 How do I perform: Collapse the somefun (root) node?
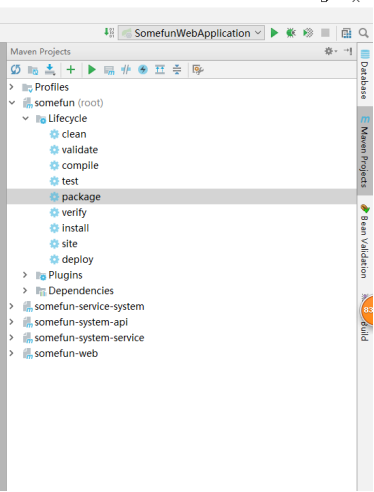[12, 103]
